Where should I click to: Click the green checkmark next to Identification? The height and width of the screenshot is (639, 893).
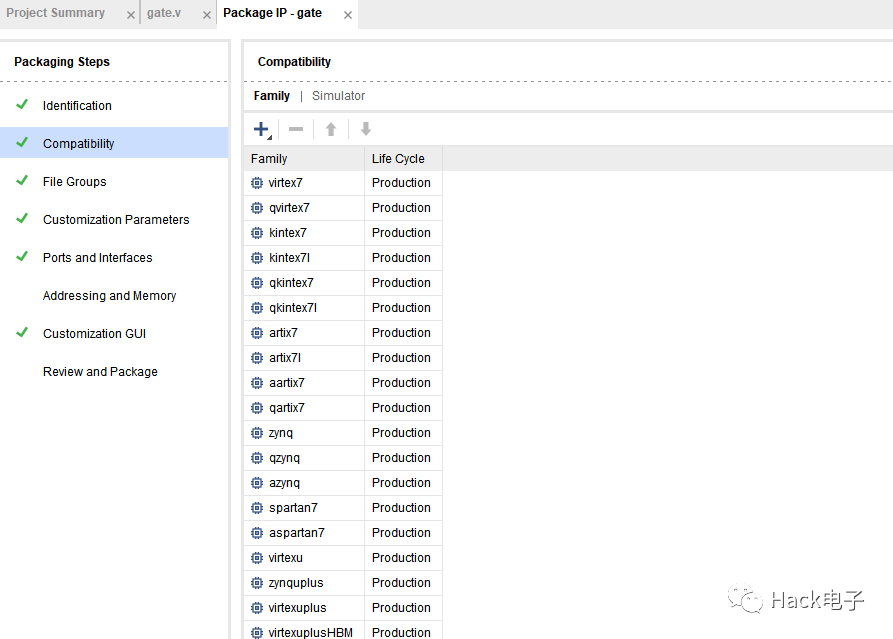point(22,104)
